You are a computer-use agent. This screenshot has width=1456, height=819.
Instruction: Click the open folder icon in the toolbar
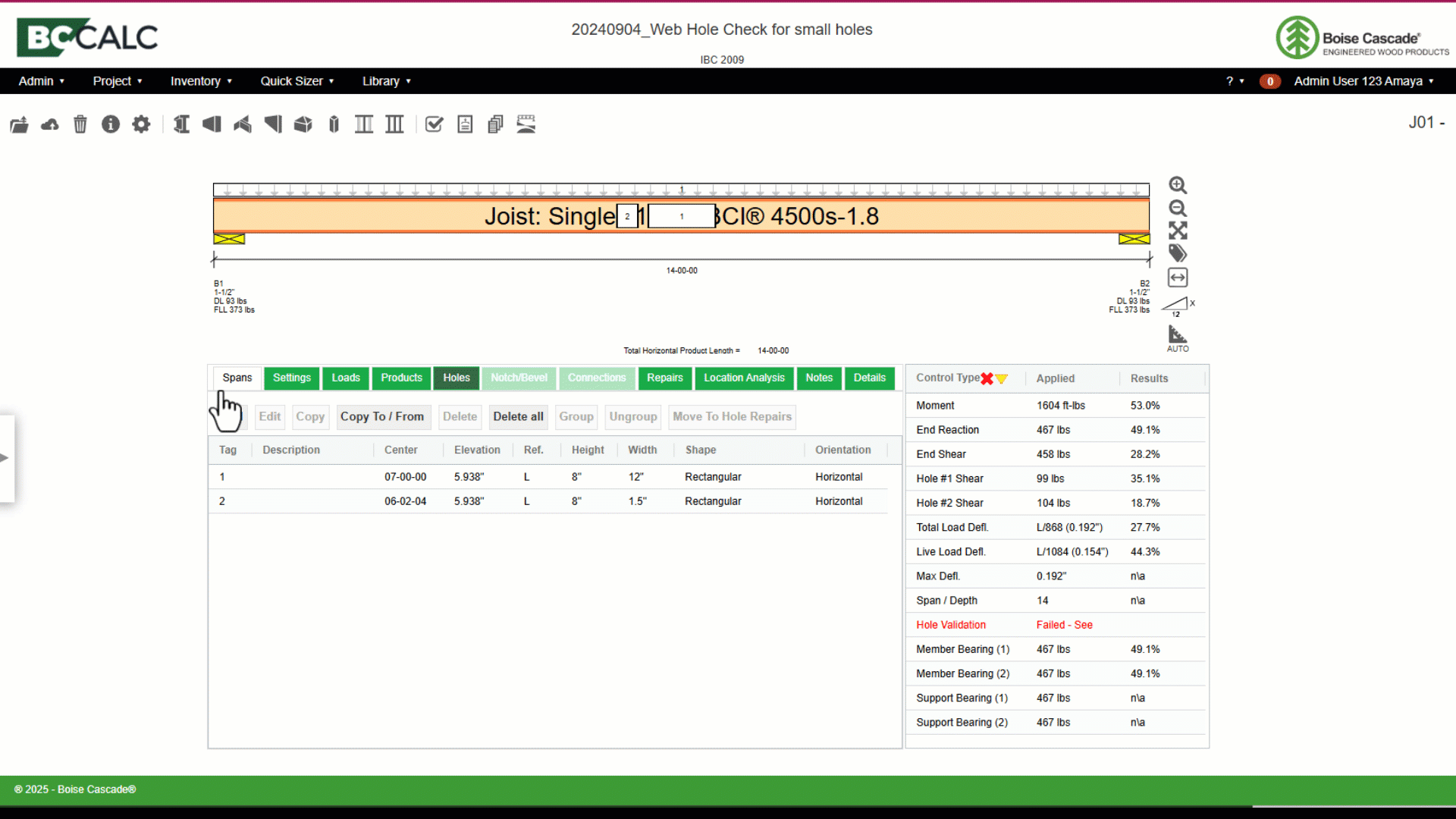tap(19, 124)
